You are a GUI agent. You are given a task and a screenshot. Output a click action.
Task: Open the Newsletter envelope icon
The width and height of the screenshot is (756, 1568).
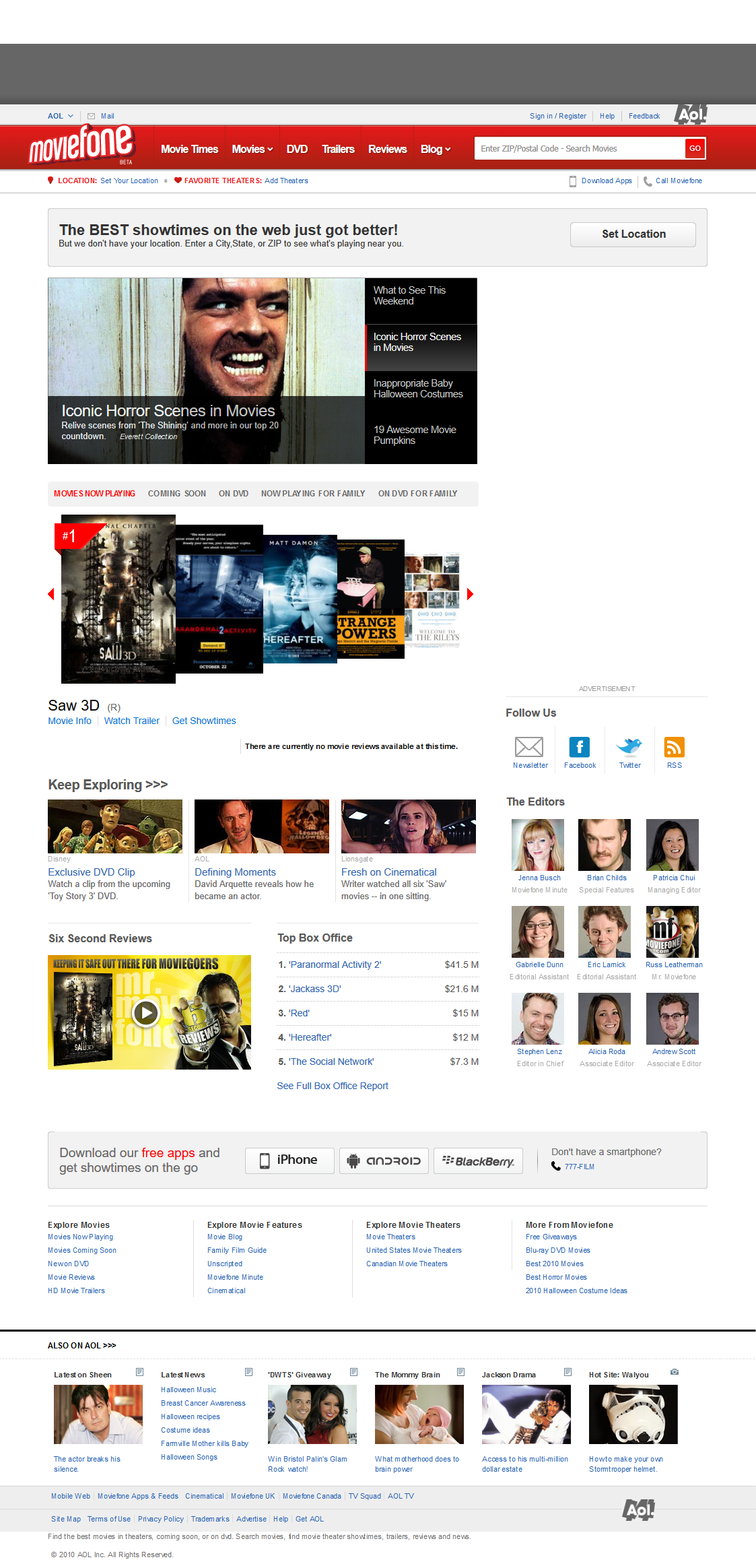(x=529, y=746)
